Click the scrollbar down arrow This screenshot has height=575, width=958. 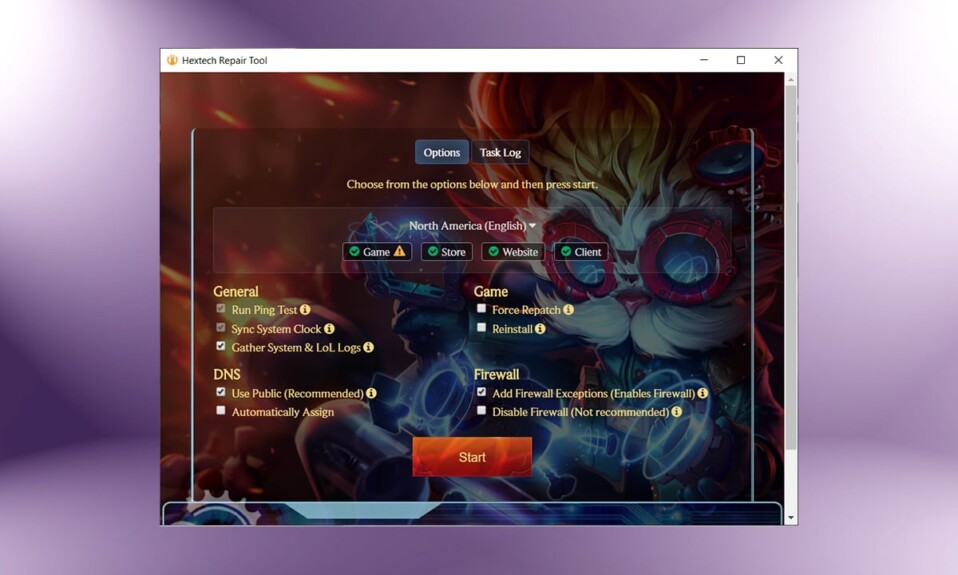coord(791,518)
